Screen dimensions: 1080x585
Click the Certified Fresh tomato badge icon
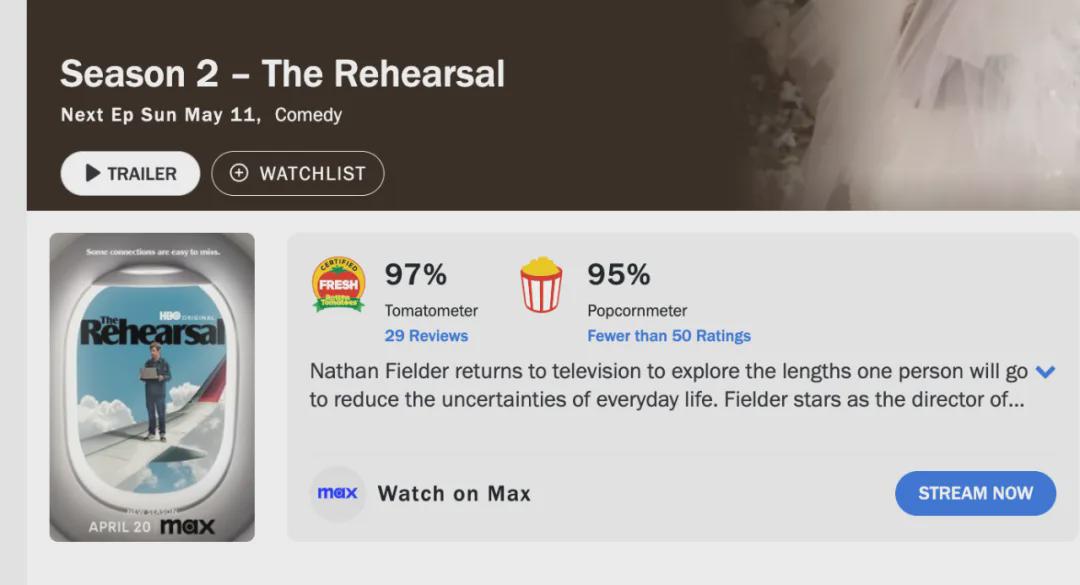338,285
